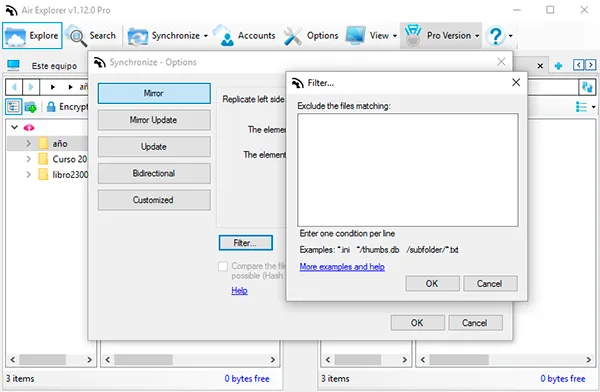Viewport: 600px width, 392px height.
Task: Expand the list view style dropdown arrow
Action: coord(594,107)
